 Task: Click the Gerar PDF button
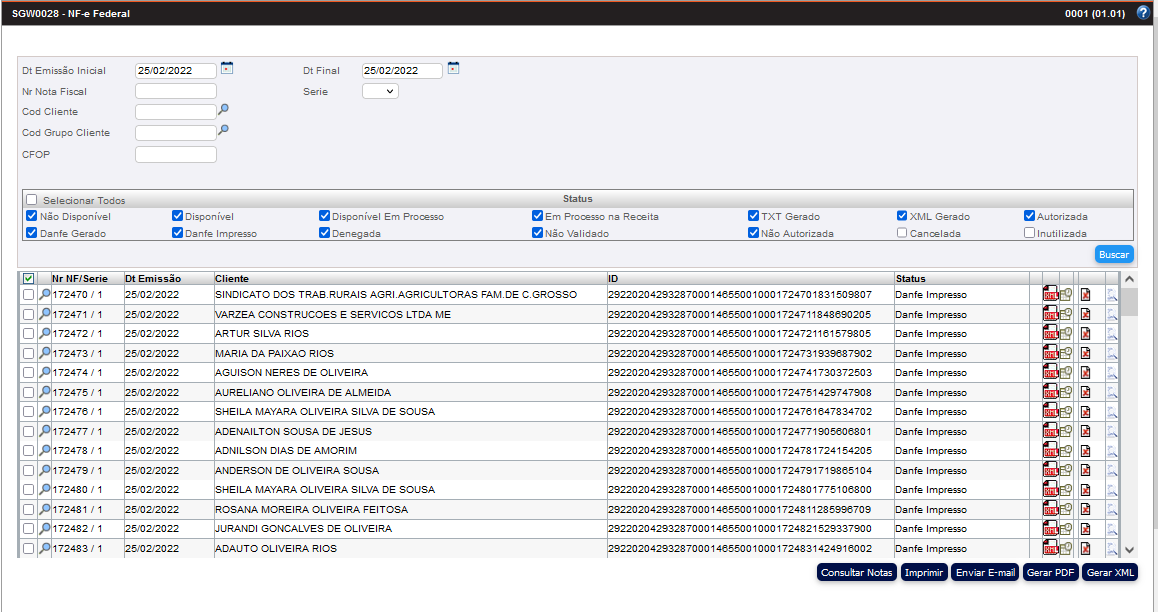(1051, 573)
